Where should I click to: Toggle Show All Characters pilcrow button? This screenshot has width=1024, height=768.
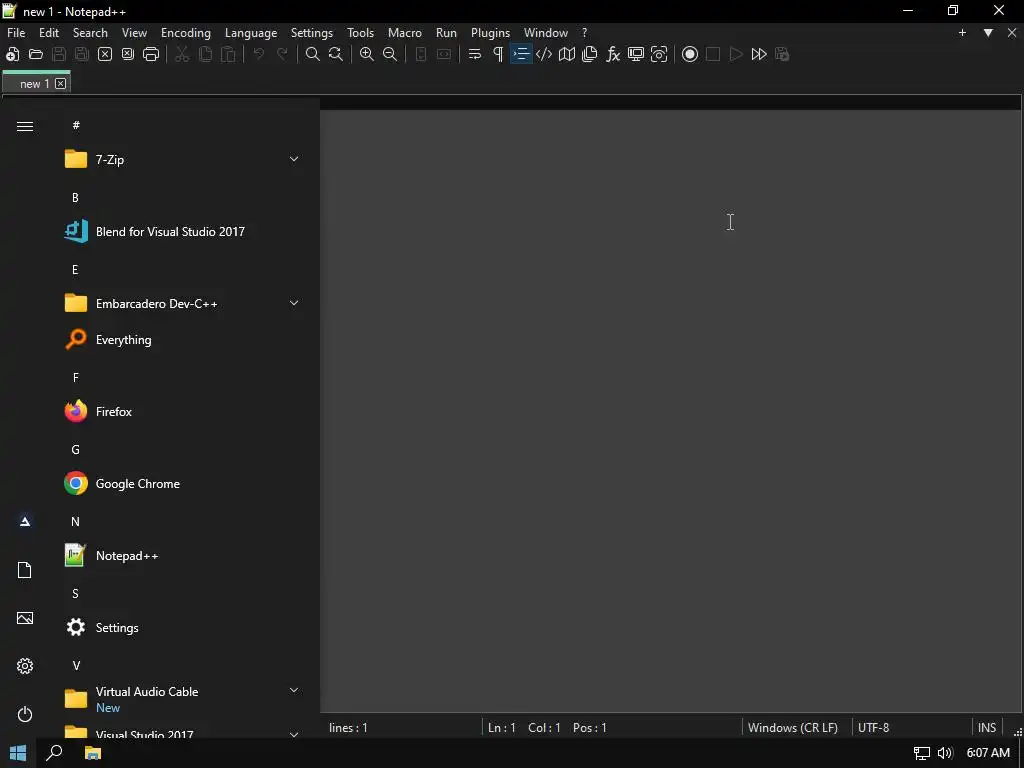coord(498,54)
